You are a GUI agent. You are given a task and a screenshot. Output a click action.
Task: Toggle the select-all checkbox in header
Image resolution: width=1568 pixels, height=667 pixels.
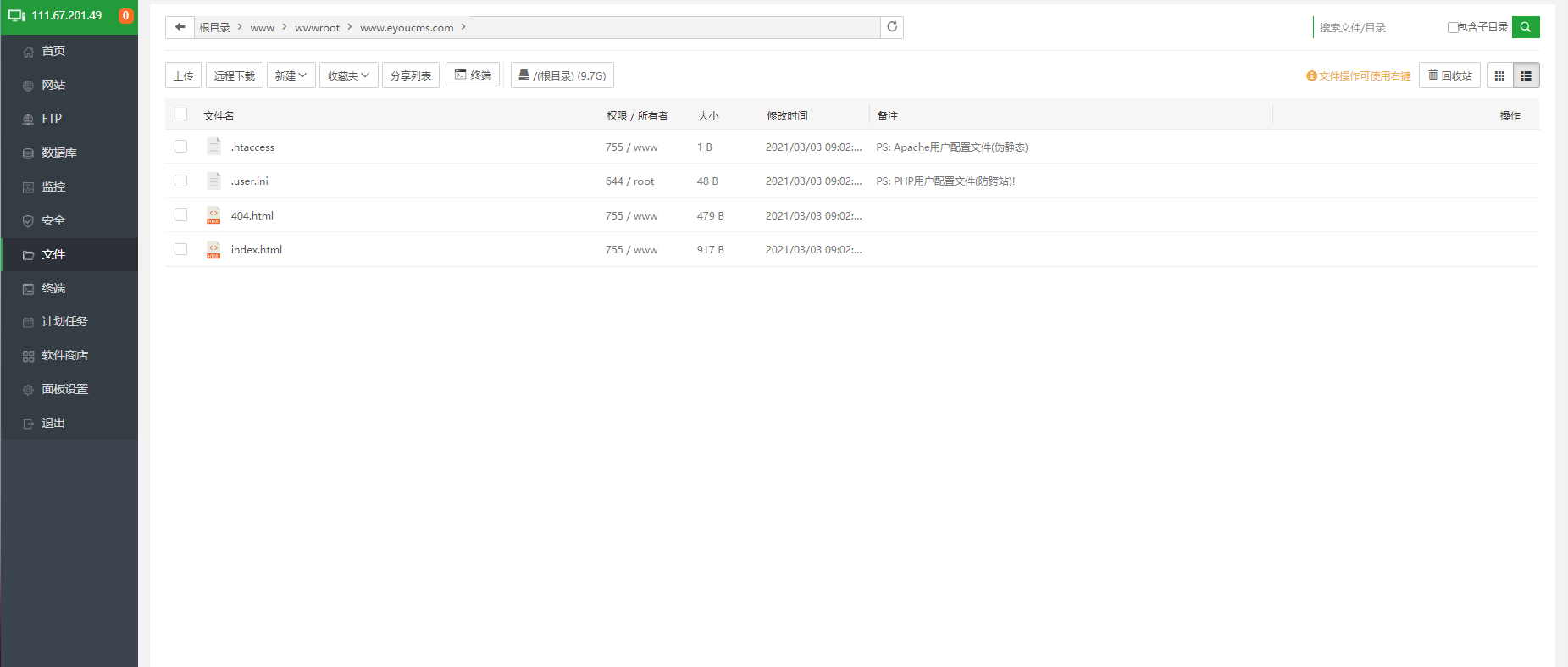point(180,114)
